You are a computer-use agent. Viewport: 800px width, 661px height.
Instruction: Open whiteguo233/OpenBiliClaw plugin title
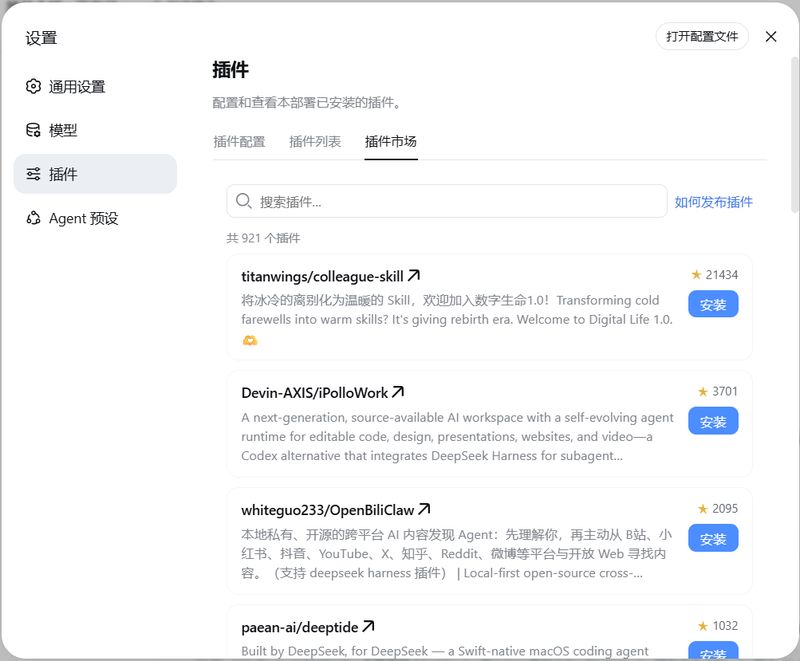point(328,510)
